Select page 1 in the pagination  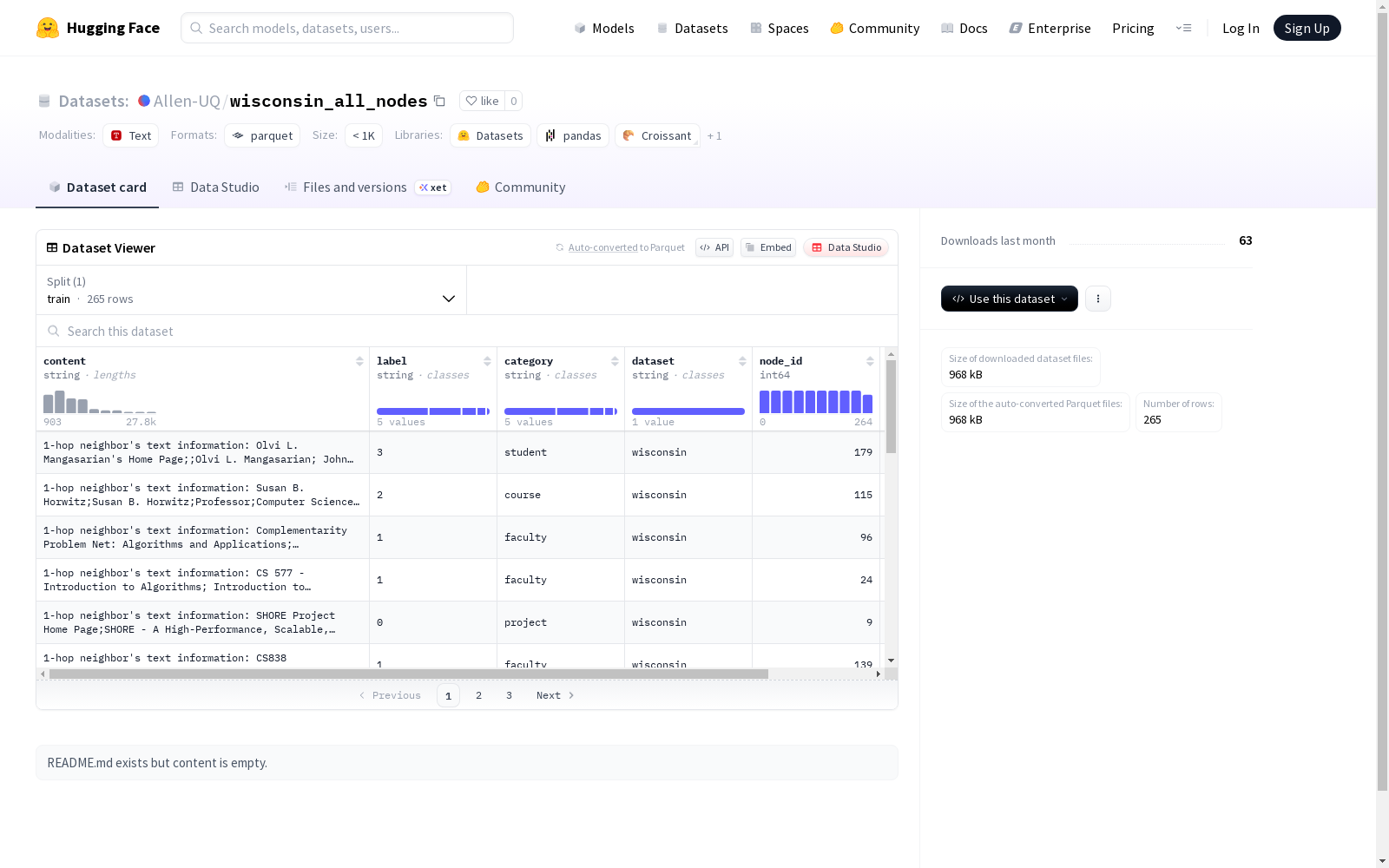448,695
